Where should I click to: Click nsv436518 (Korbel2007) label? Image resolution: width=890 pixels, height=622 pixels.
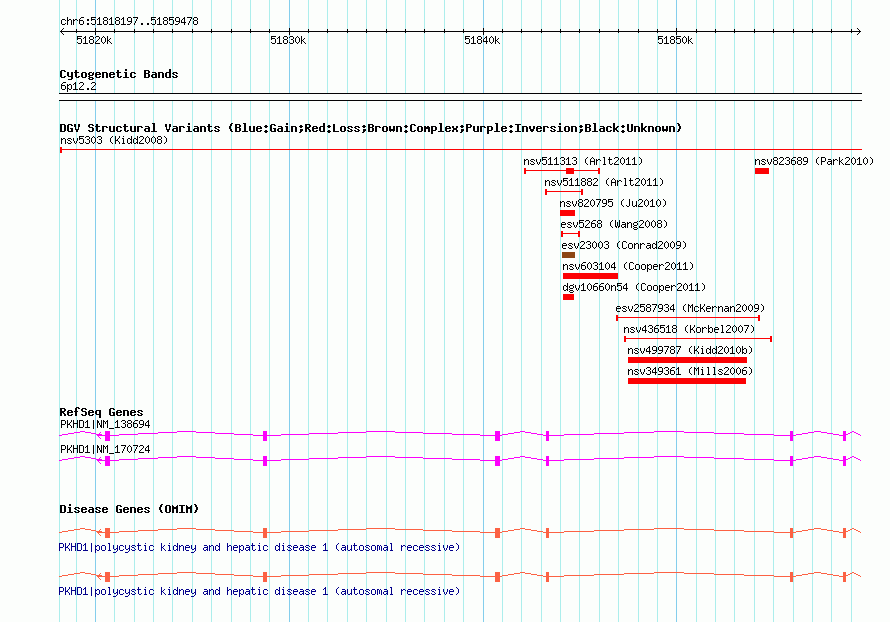pyautogui.click(x=689, y=329)
